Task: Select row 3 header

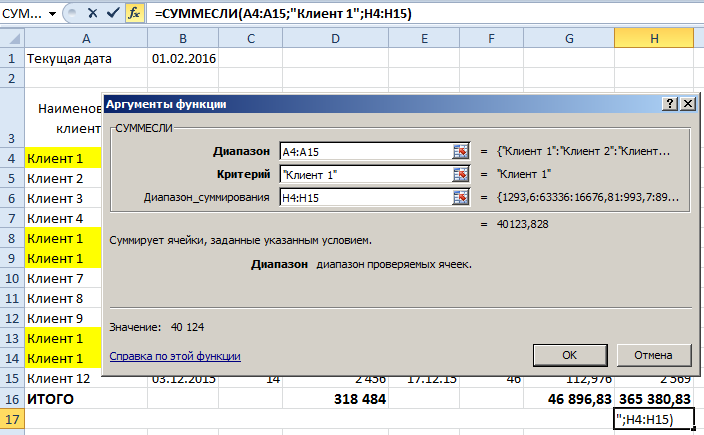Action: pos(12,118)
